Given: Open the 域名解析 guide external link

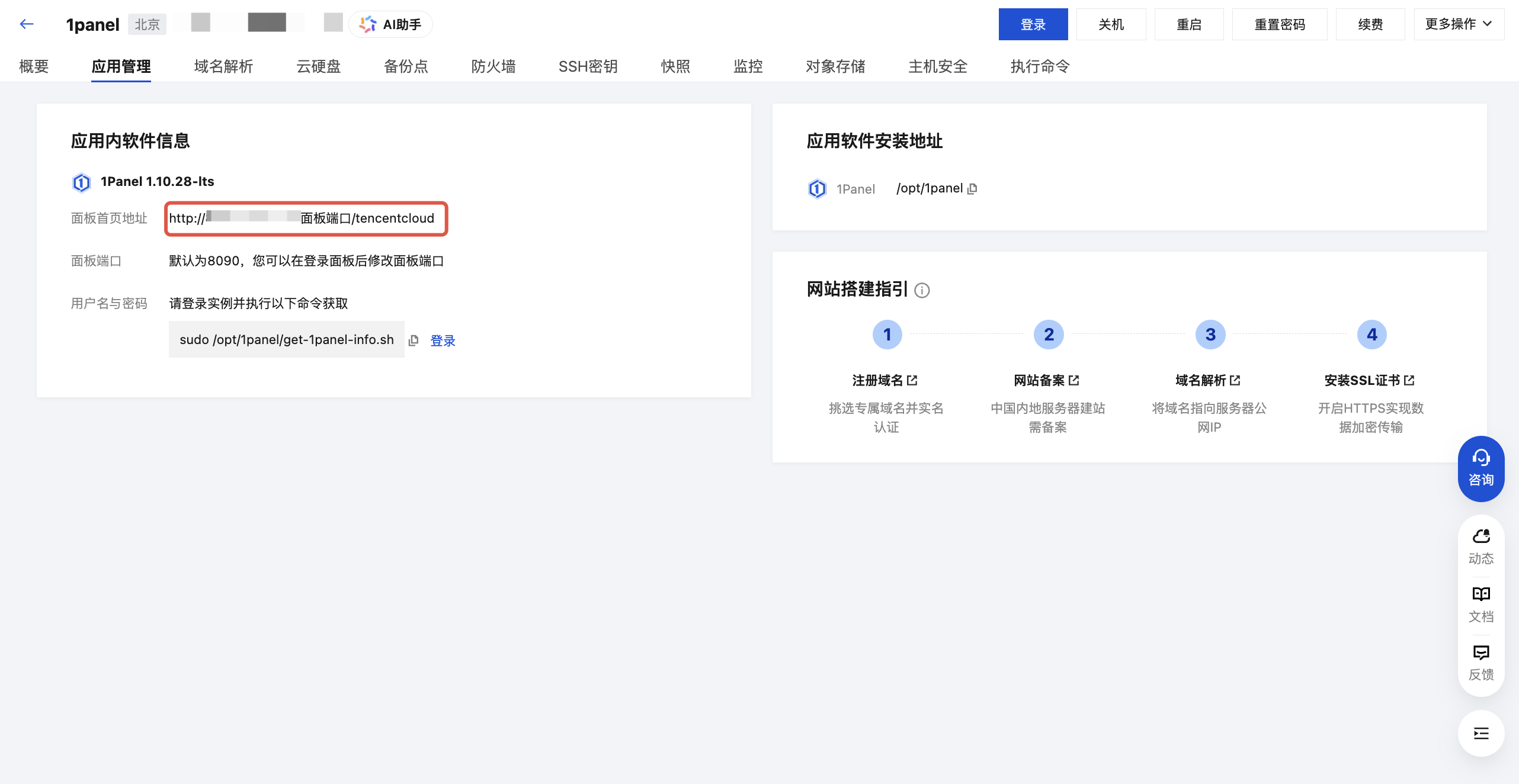Looking at the screenshot, I should 1208,380.
